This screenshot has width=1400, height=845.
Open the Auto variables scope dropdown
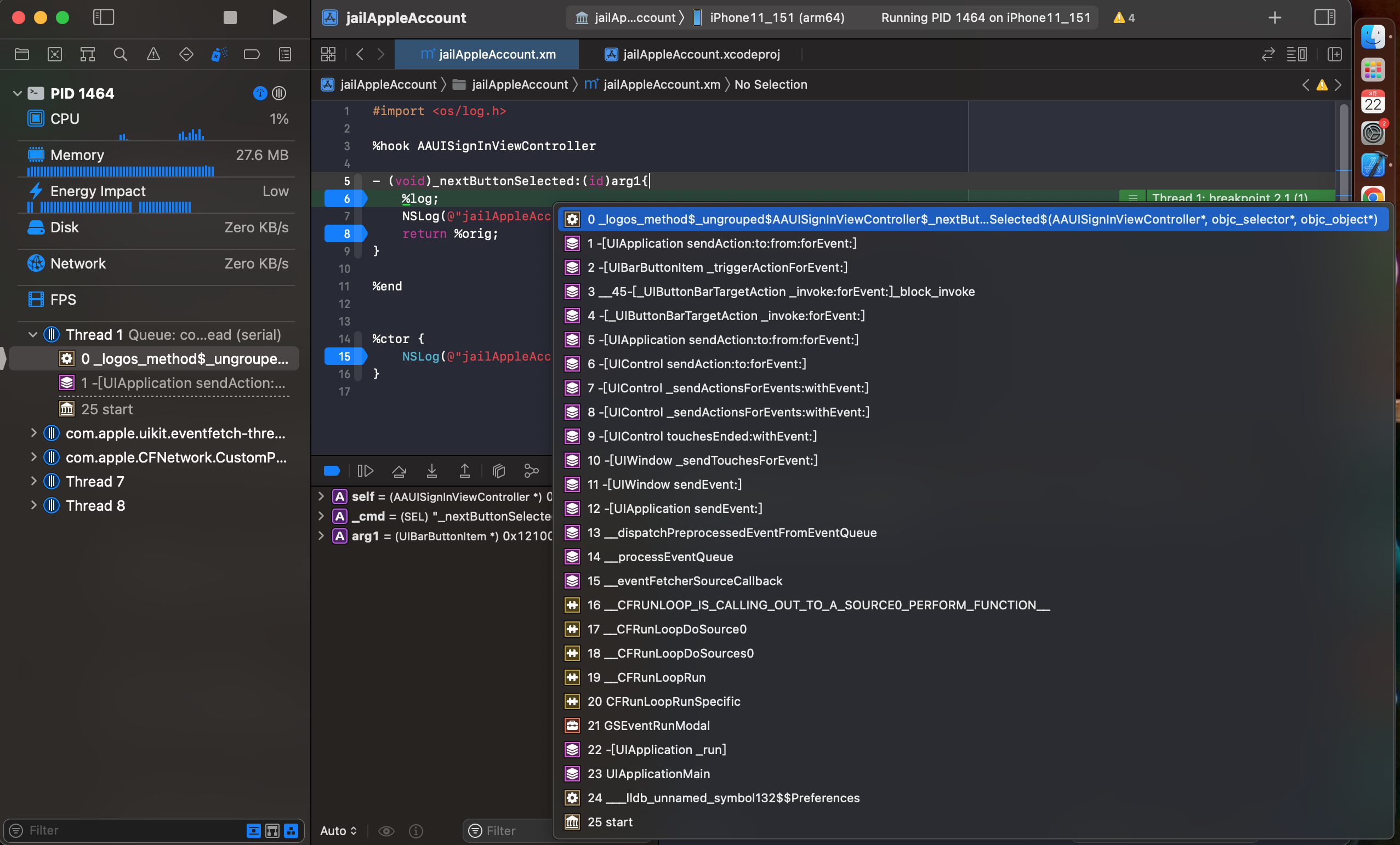(x=339, y=831)
